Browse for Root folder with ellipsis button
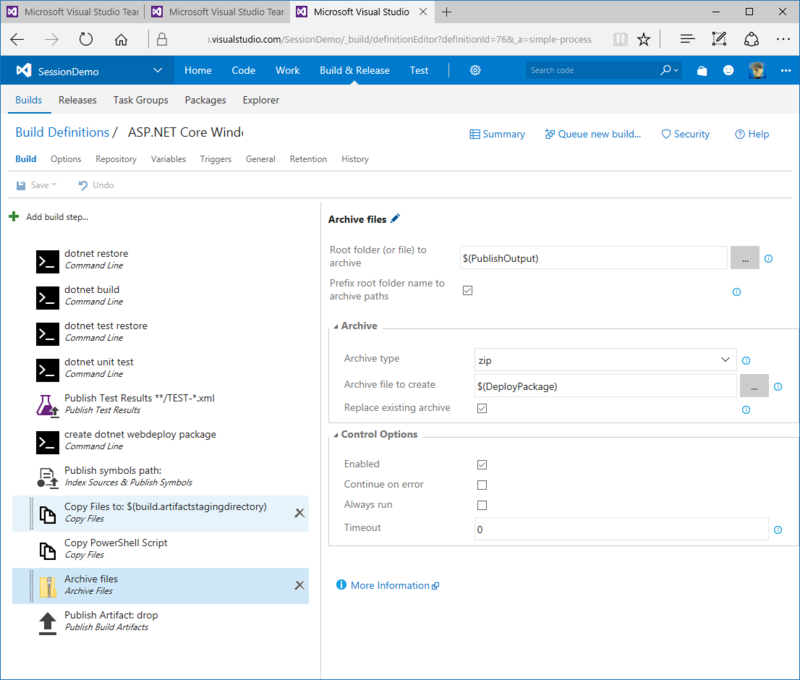 745,258
